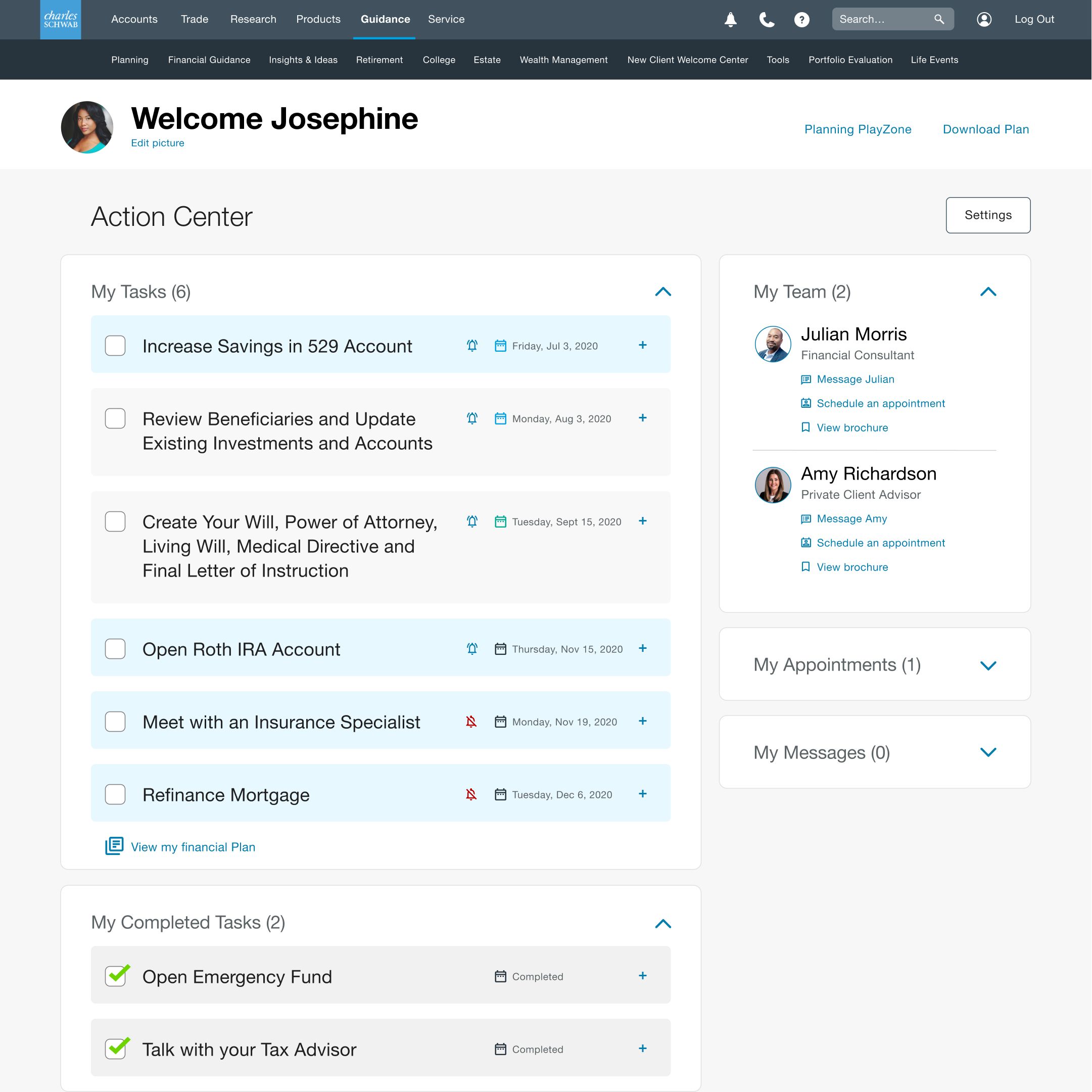Go to Portfolio Evaluation sub-navigation tab
Screen dimensions: 1092x1092
(x=850, y=60)
